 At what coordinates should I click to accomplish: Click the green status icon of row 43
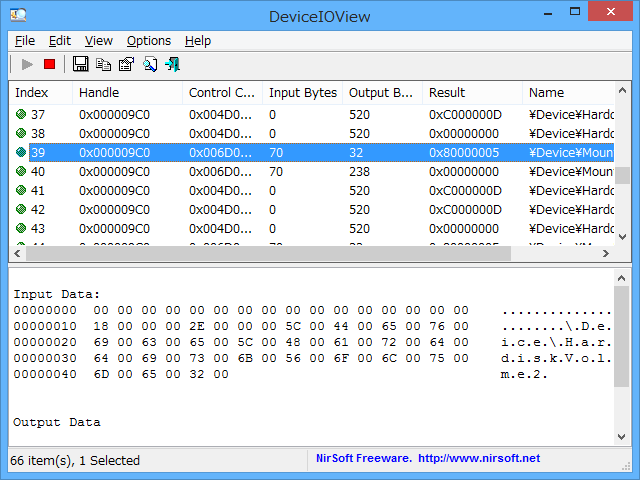point(21,228)
